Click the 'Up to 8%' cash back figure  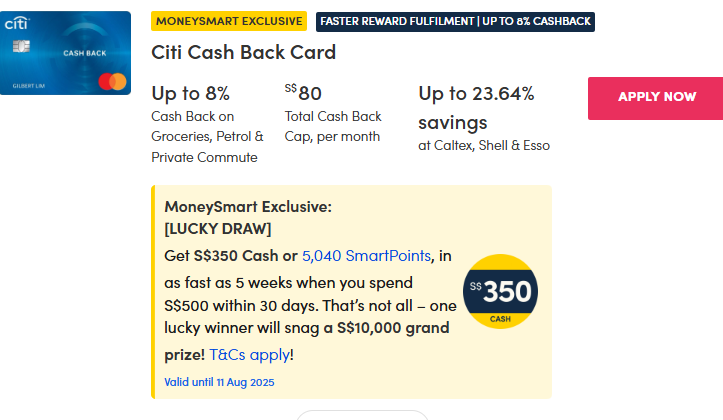[191, 94]
